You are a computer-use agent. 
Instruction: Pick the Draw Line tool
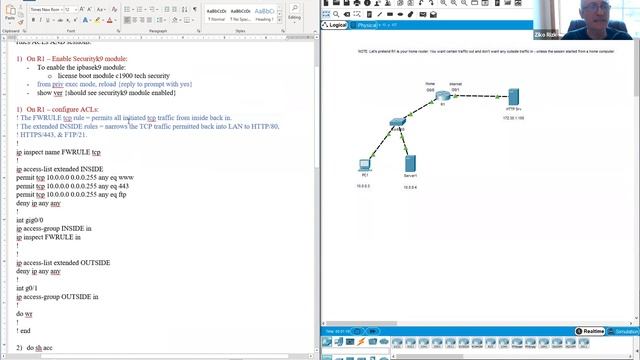click(380, 14)
